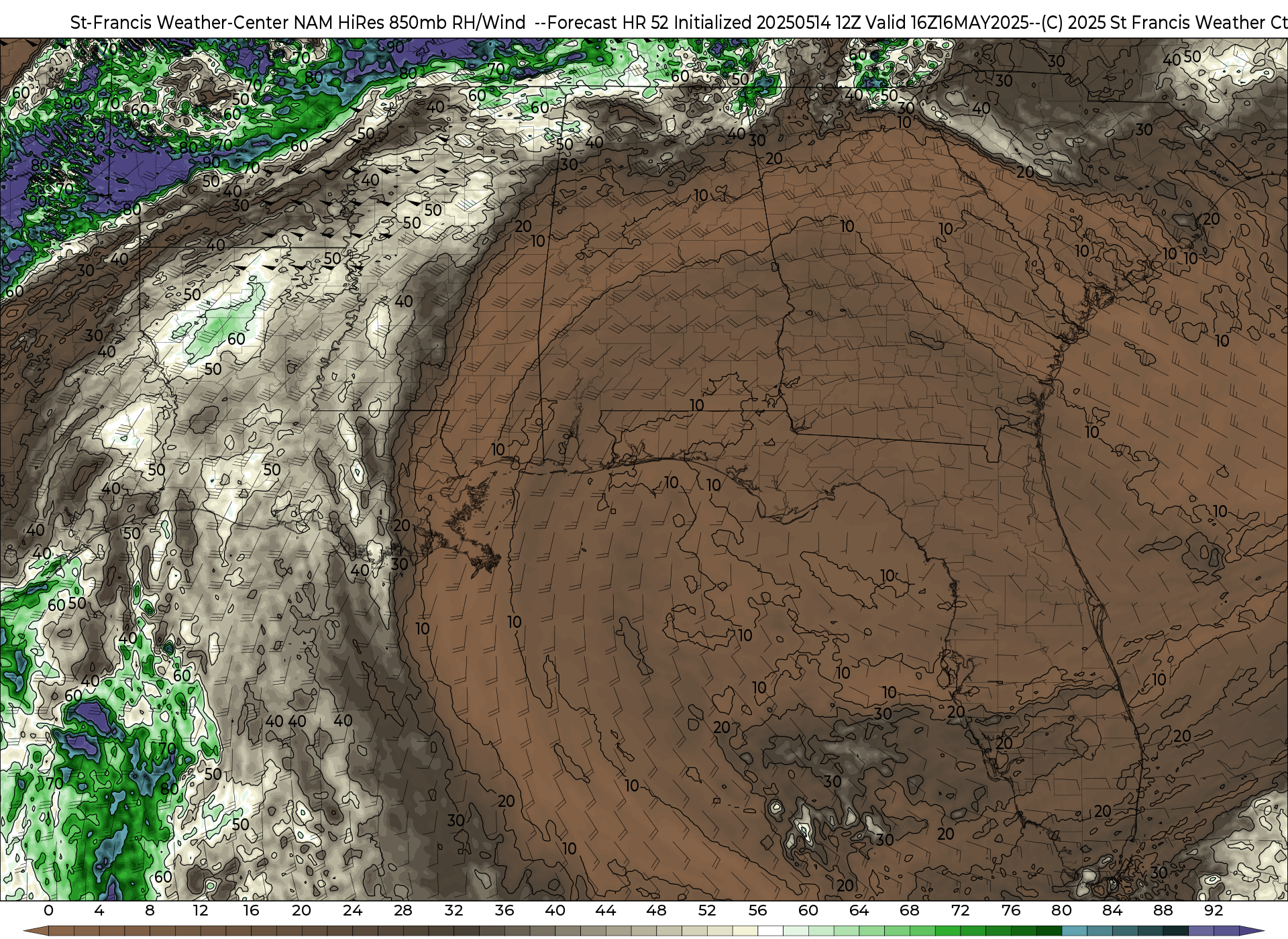Image resolution: width=1288 pixels, height=939 pixels.
Task: Click the color scale label "16"
Action: pyautogui.click(x=251, y=910)
